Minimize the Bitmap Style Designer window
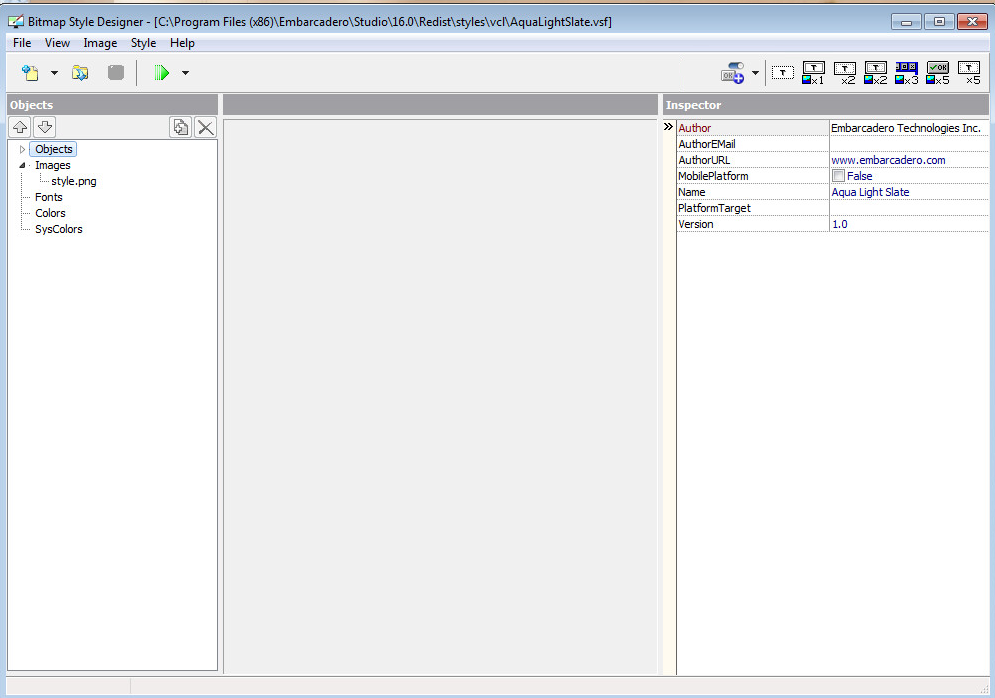This screenshot has width=995, height=698. coord(906,22)
